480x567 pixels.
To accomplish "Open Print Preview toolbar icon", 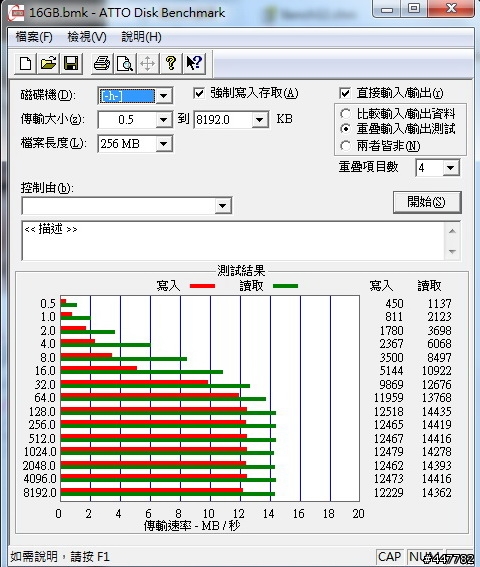I will tap(125, 64).
